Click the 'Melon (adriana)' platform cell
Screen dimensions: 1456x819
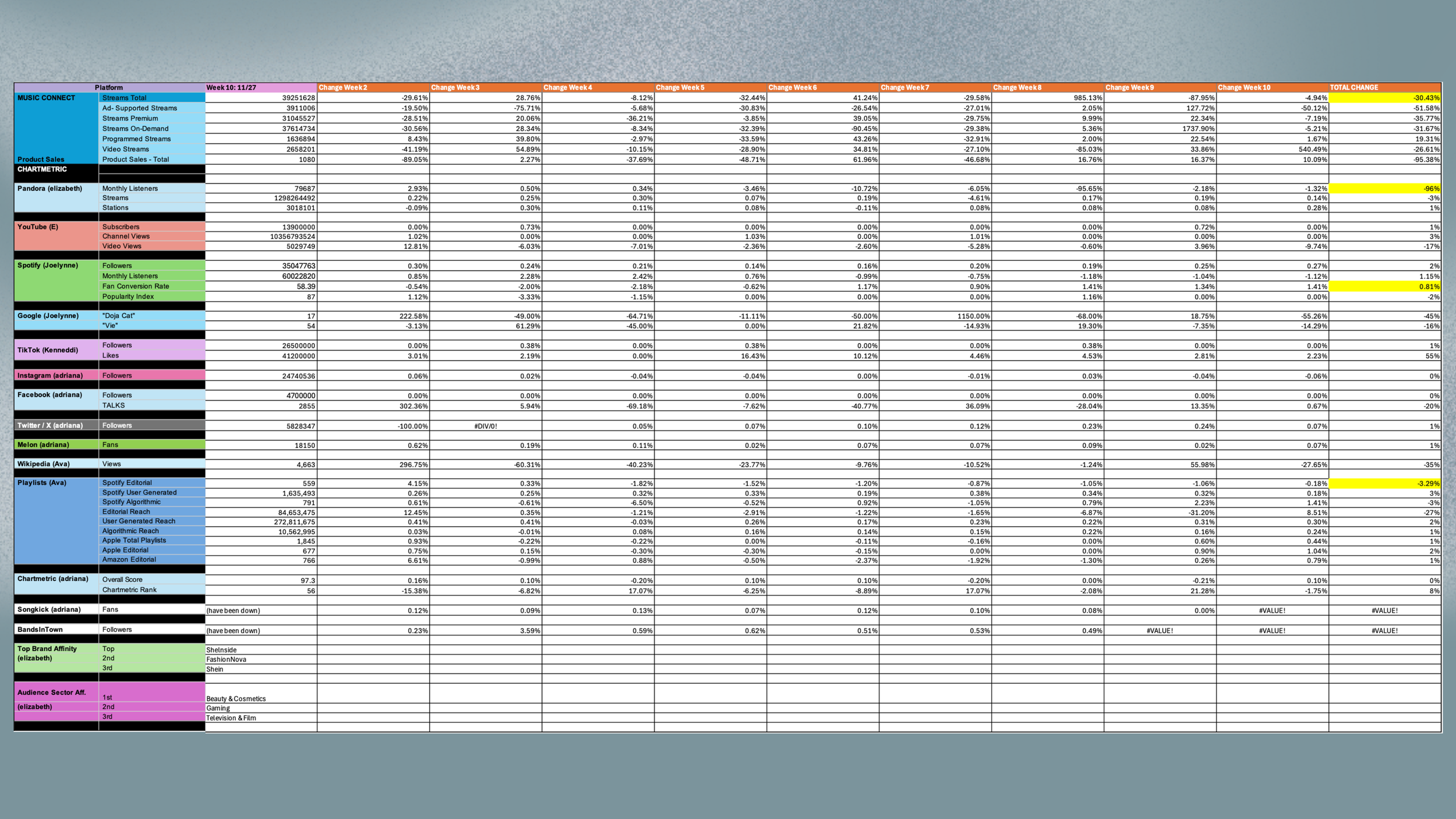click(x=56, y=445)
